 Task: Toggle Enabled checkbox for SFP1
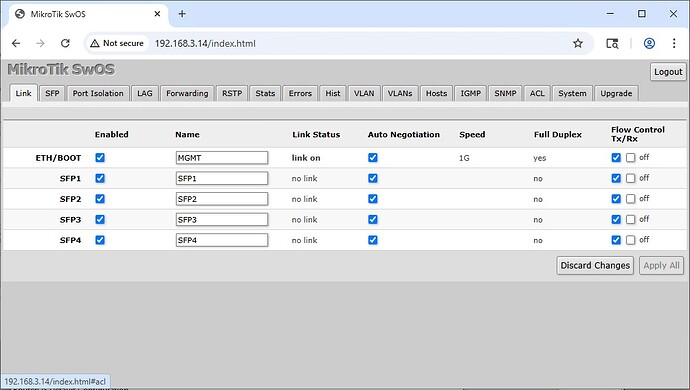tap(100, 178)
